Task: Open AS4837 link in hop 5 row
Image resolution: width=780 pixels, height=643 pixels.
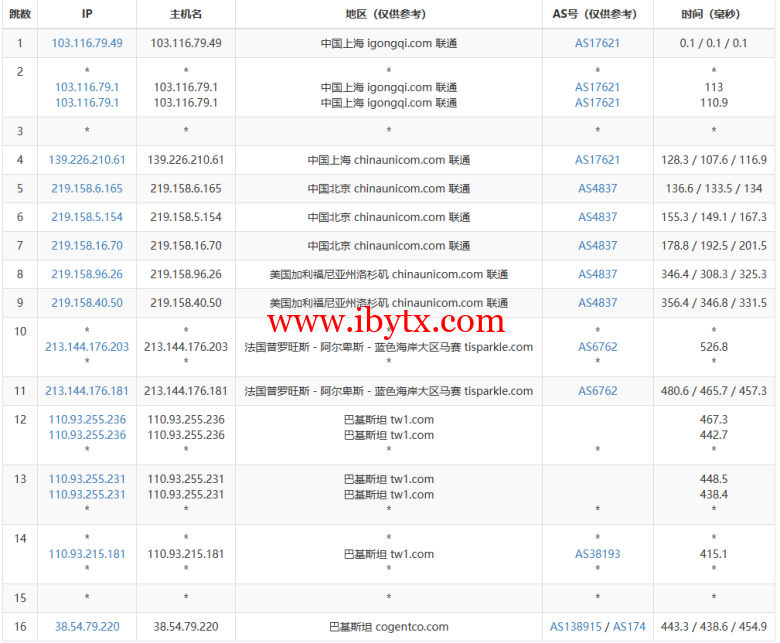Action: click(x=597, y=189)
